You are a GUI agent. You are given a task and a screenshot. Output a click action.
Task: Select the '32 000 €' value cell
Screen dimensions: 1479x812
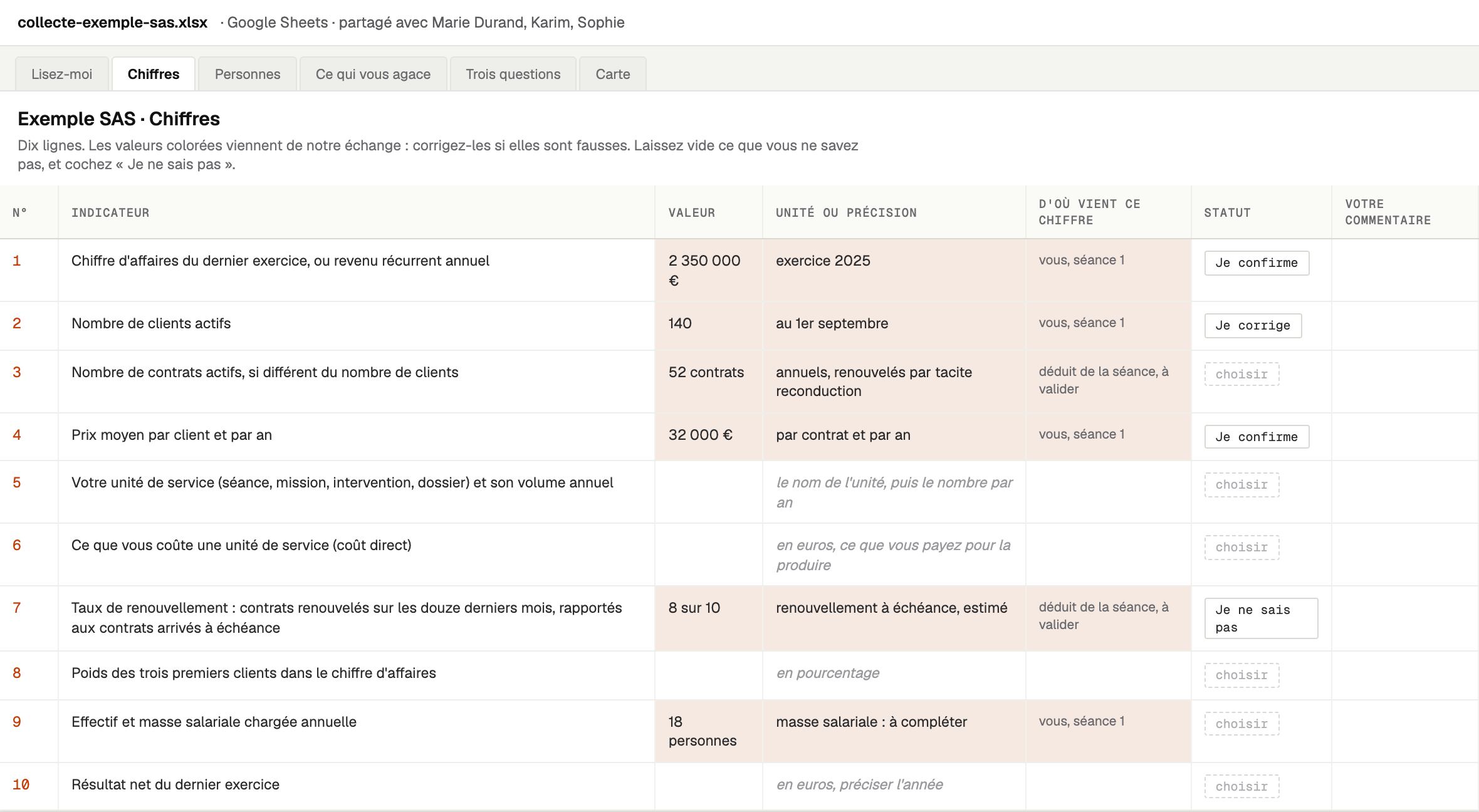point(709,437)
